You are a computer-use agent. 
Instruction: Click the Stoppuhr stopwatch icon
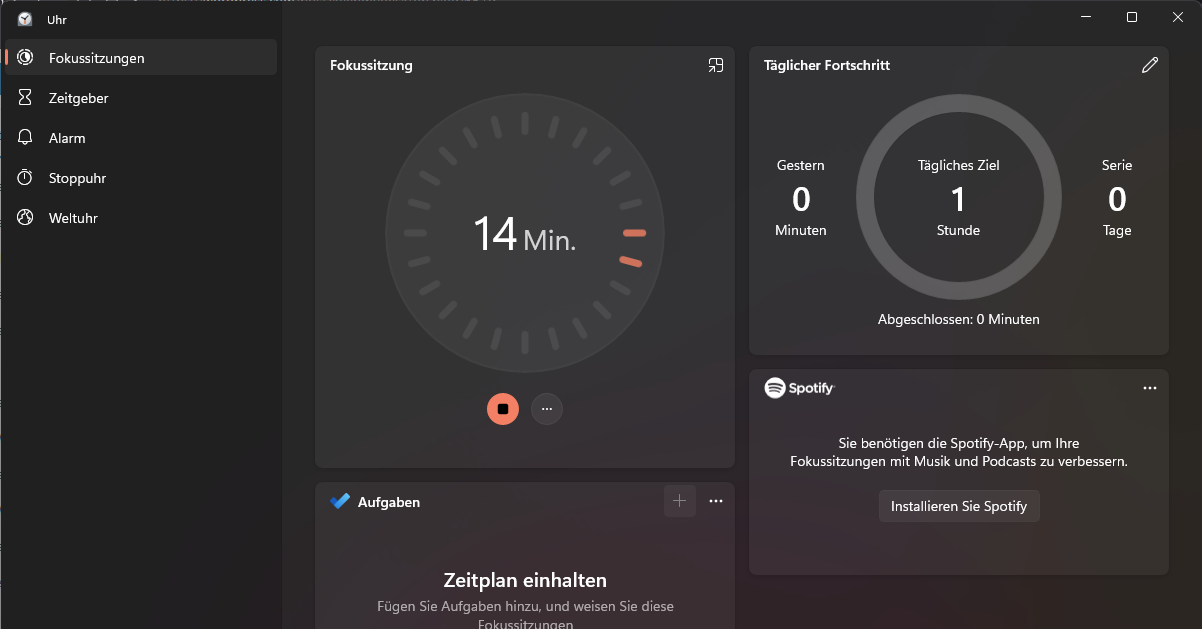click(x=26, y=178)
